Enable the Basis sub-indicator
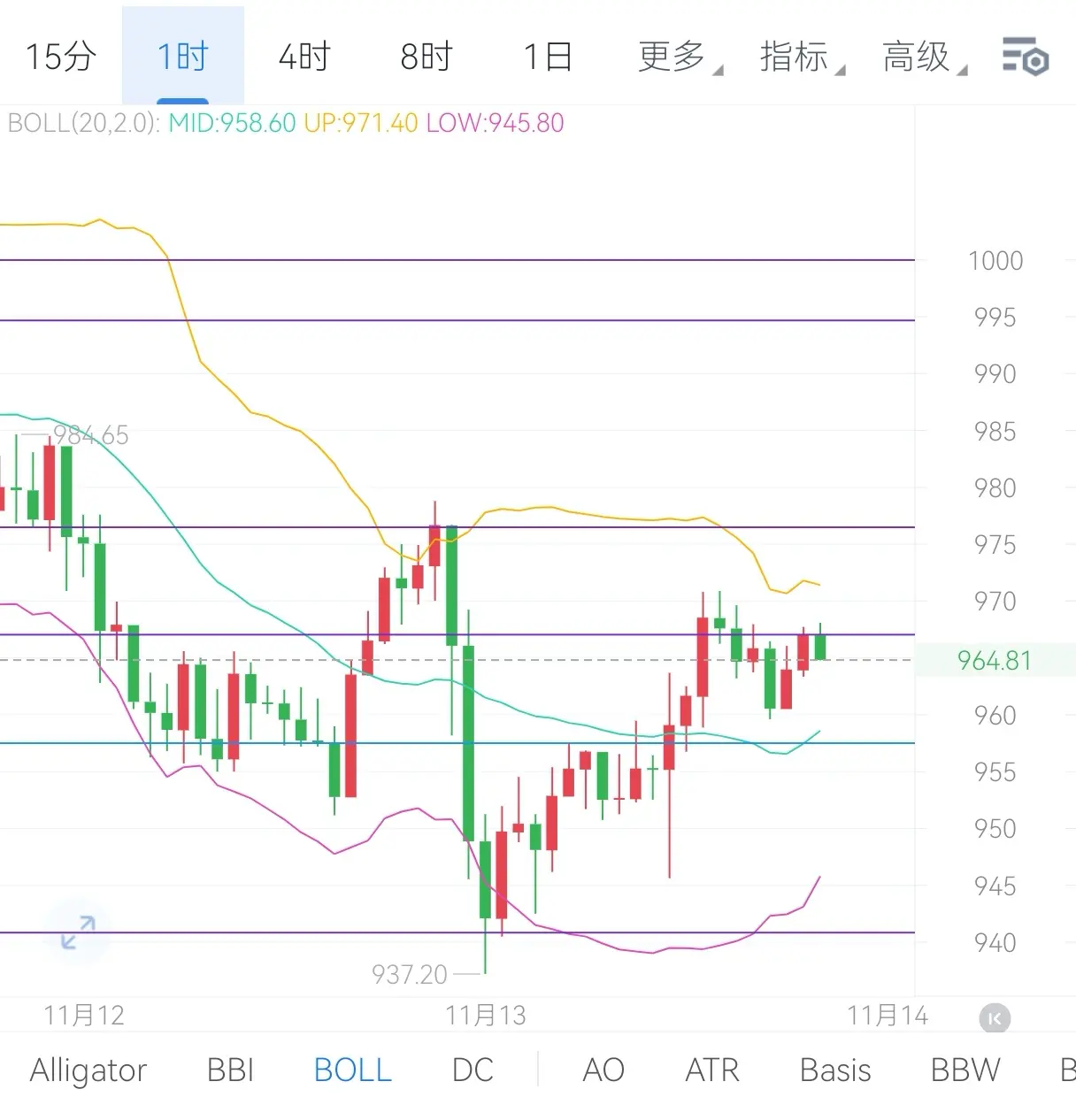 tap(835, 1070)
